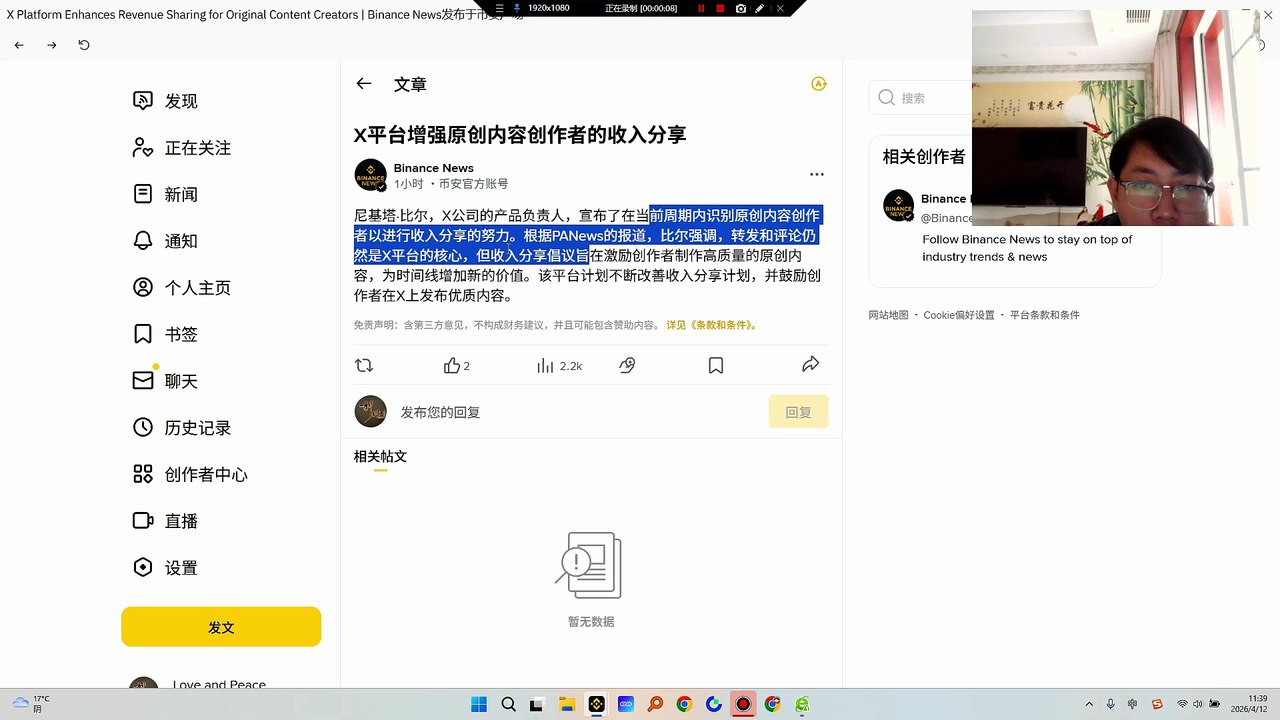
Task: Open the three-dot more menu on article
Action: pyautogui.click(x=817, y=174)
